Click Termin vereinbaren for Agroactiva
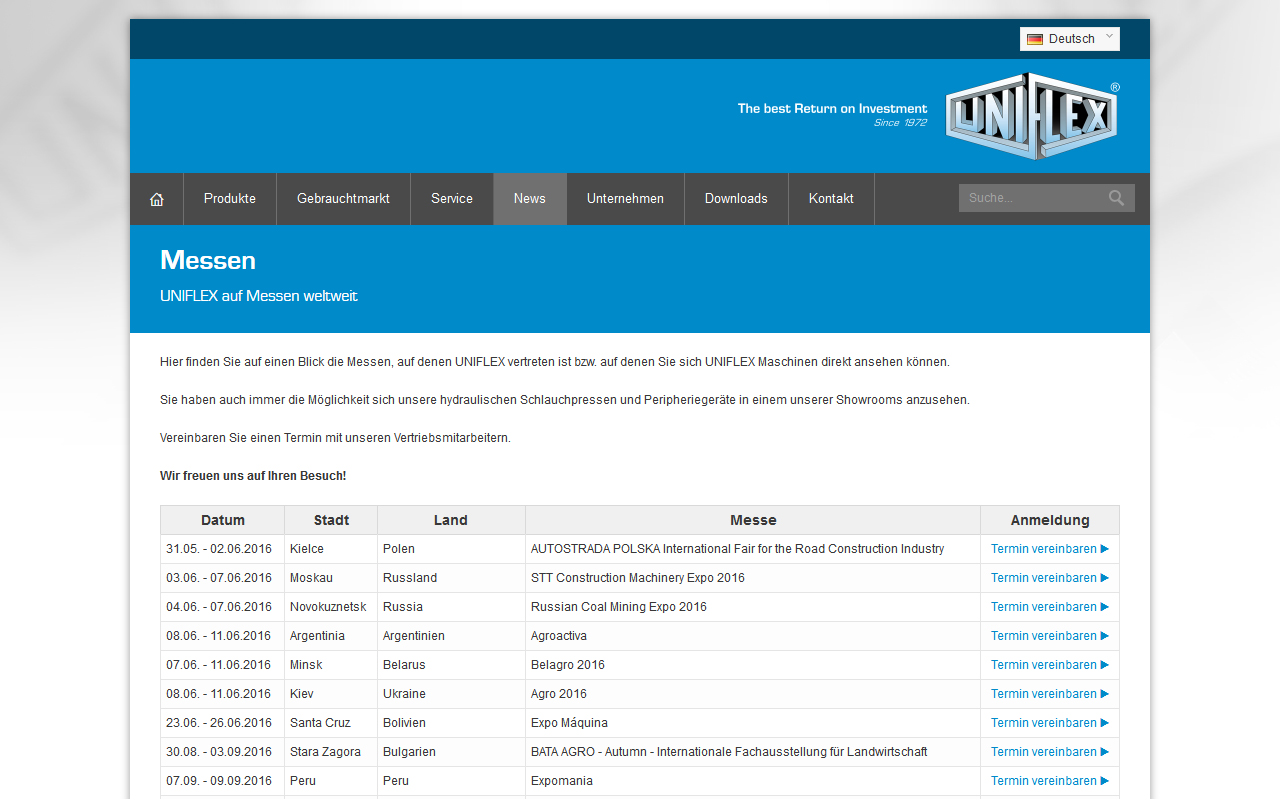The image size is (1280, 800). click(x=1050, y=636)
